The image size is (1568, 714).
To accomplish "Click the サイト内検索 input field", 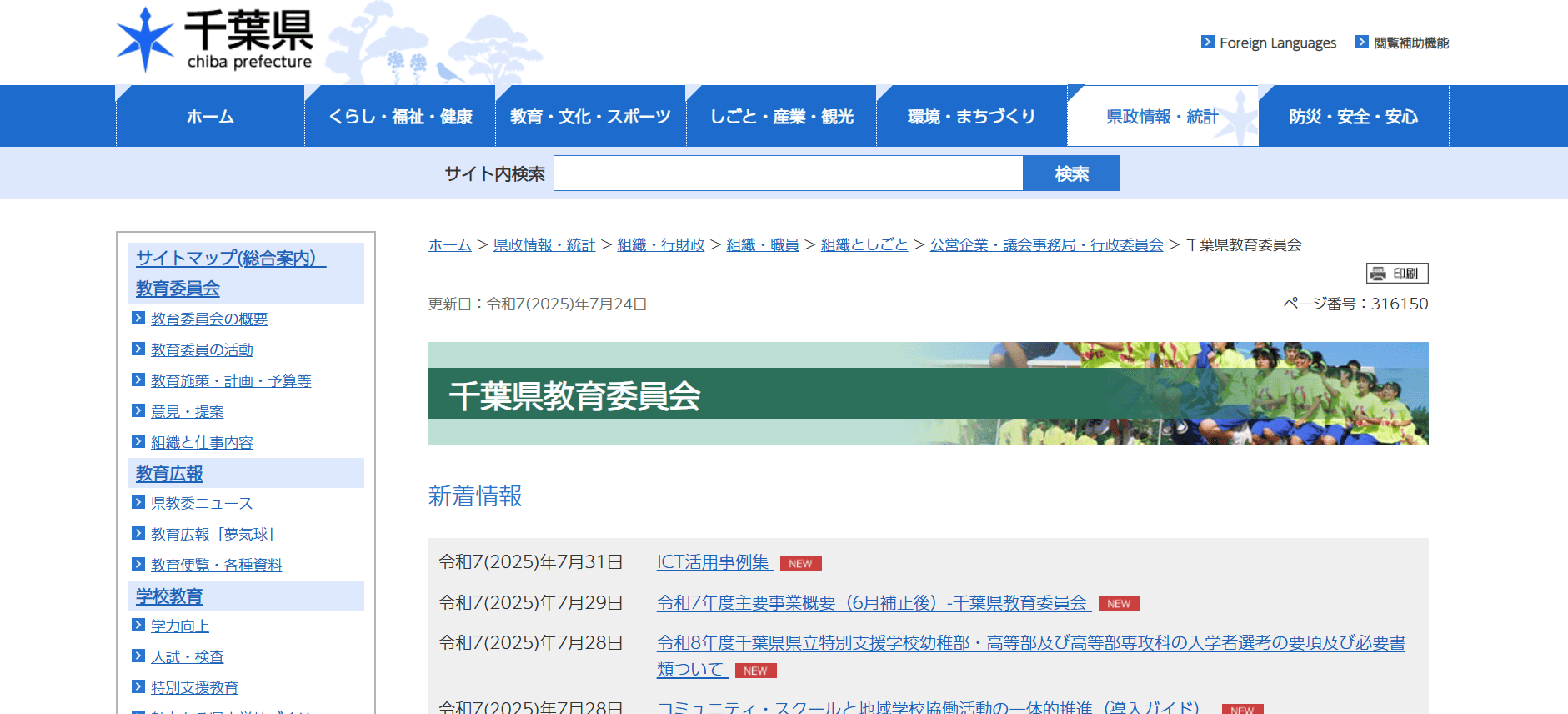I will [789, 173].
